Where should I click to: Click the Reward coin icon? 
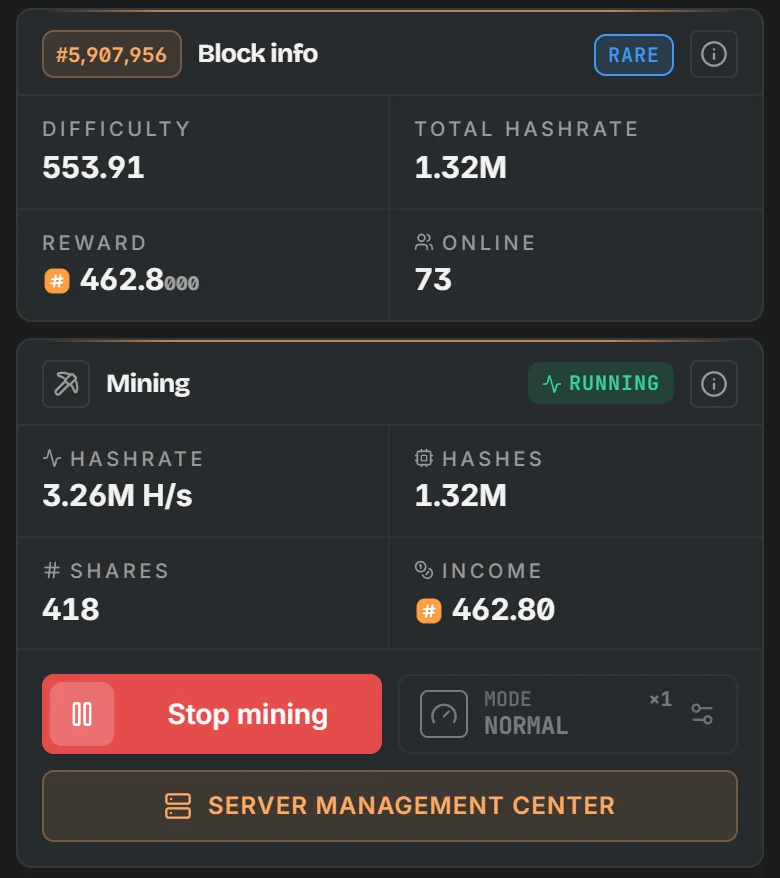57,281
